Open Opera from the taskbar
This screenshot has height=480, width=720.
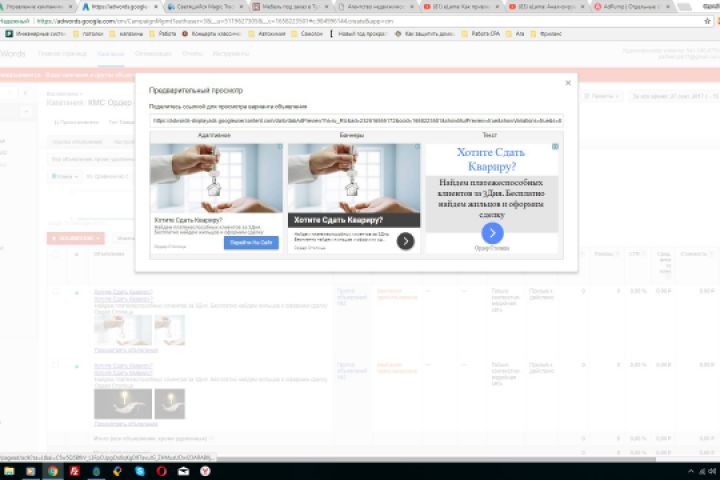[x=162, y=471]
